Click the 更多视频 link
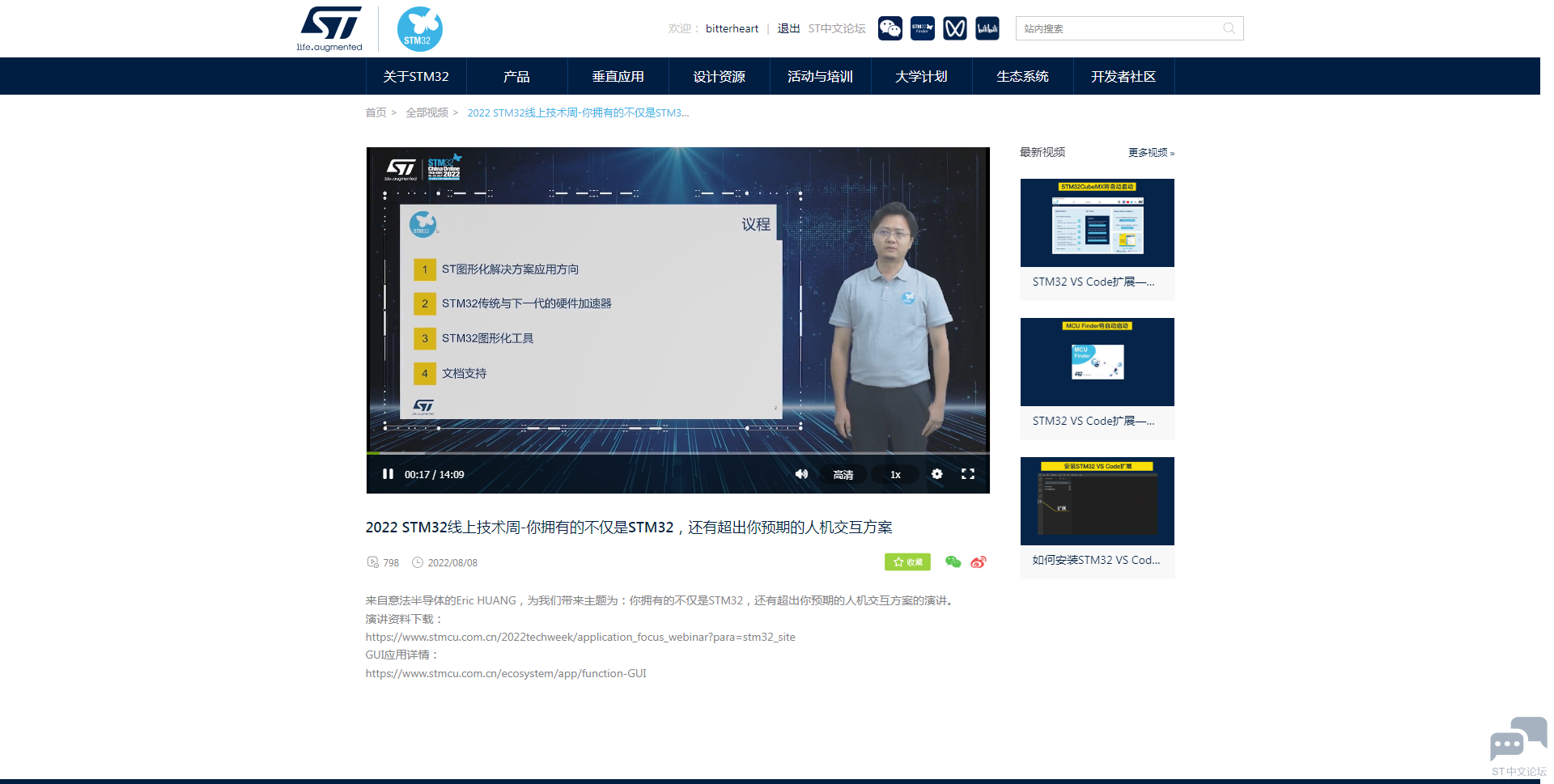Image resolution: width=1554 pixels, height=784 pixels. pyautogui.click(x=1151, y=152)
